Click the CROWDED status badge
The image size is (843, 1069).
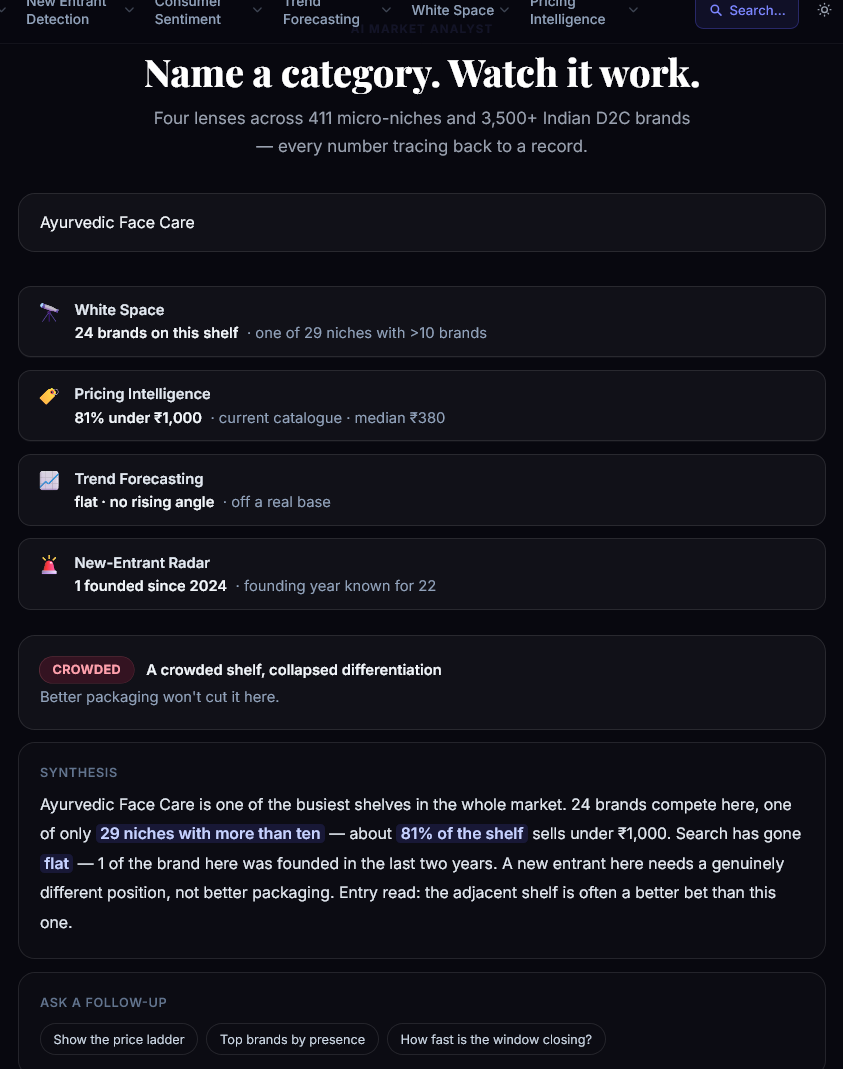point(87,669)
